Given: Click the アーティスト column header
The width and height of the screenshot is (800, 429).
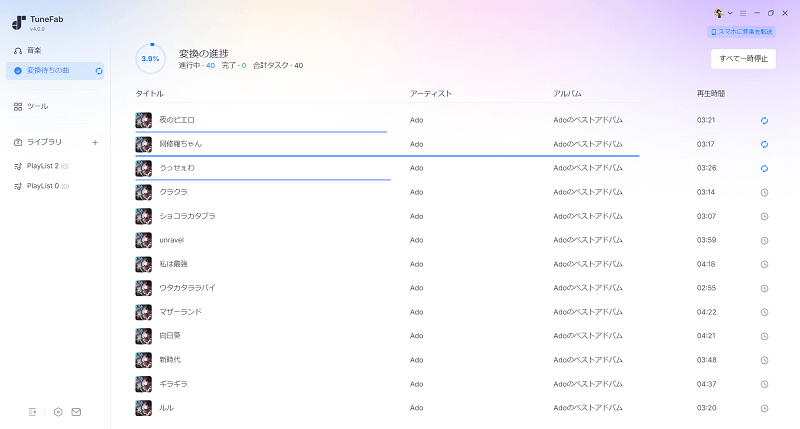Looking at the screenshot, I should point(431,93).
